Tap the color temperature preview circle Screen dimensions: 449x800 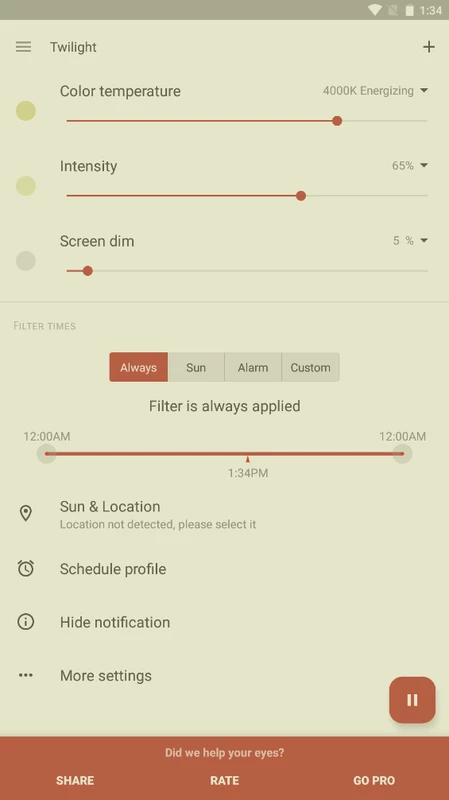click(x=26, y=111)
